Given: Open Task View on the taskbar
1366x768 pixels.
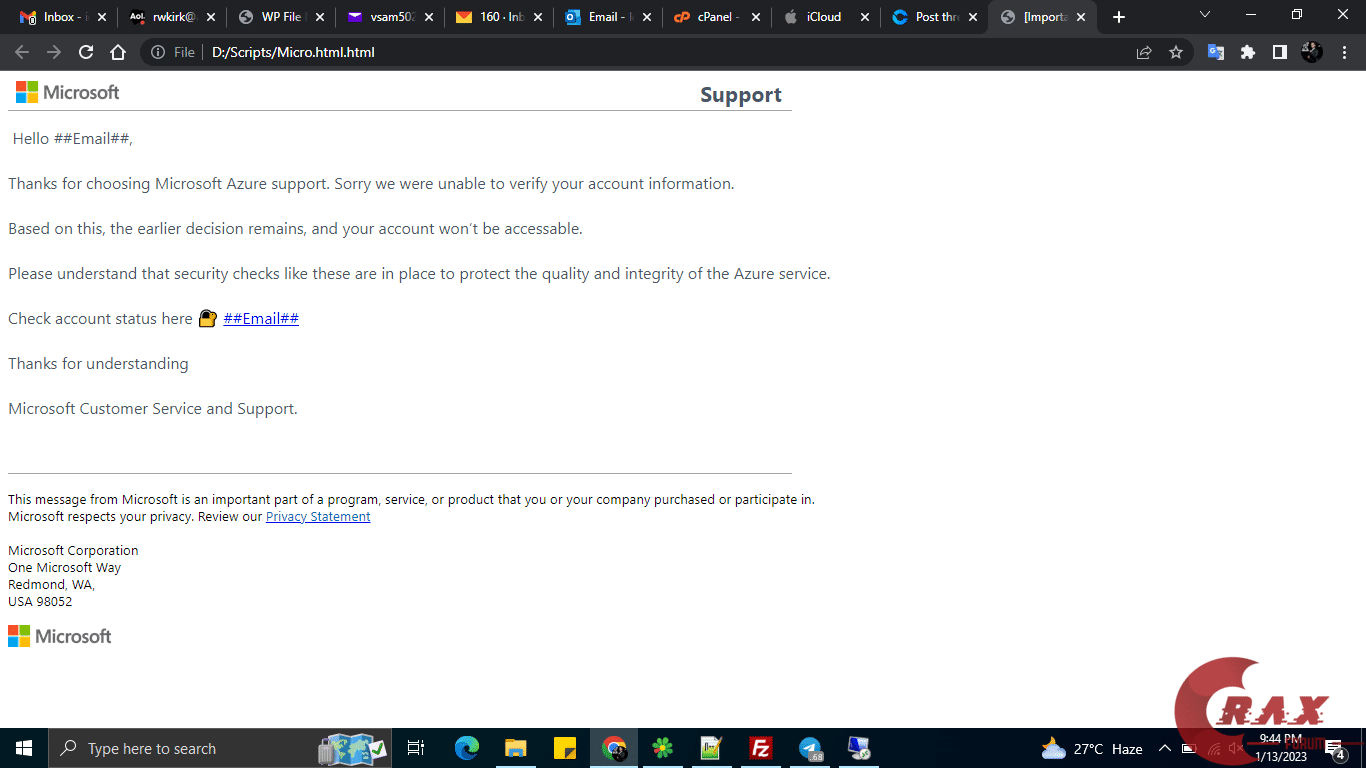Looking at the screenshot, I should pos(416,748).
